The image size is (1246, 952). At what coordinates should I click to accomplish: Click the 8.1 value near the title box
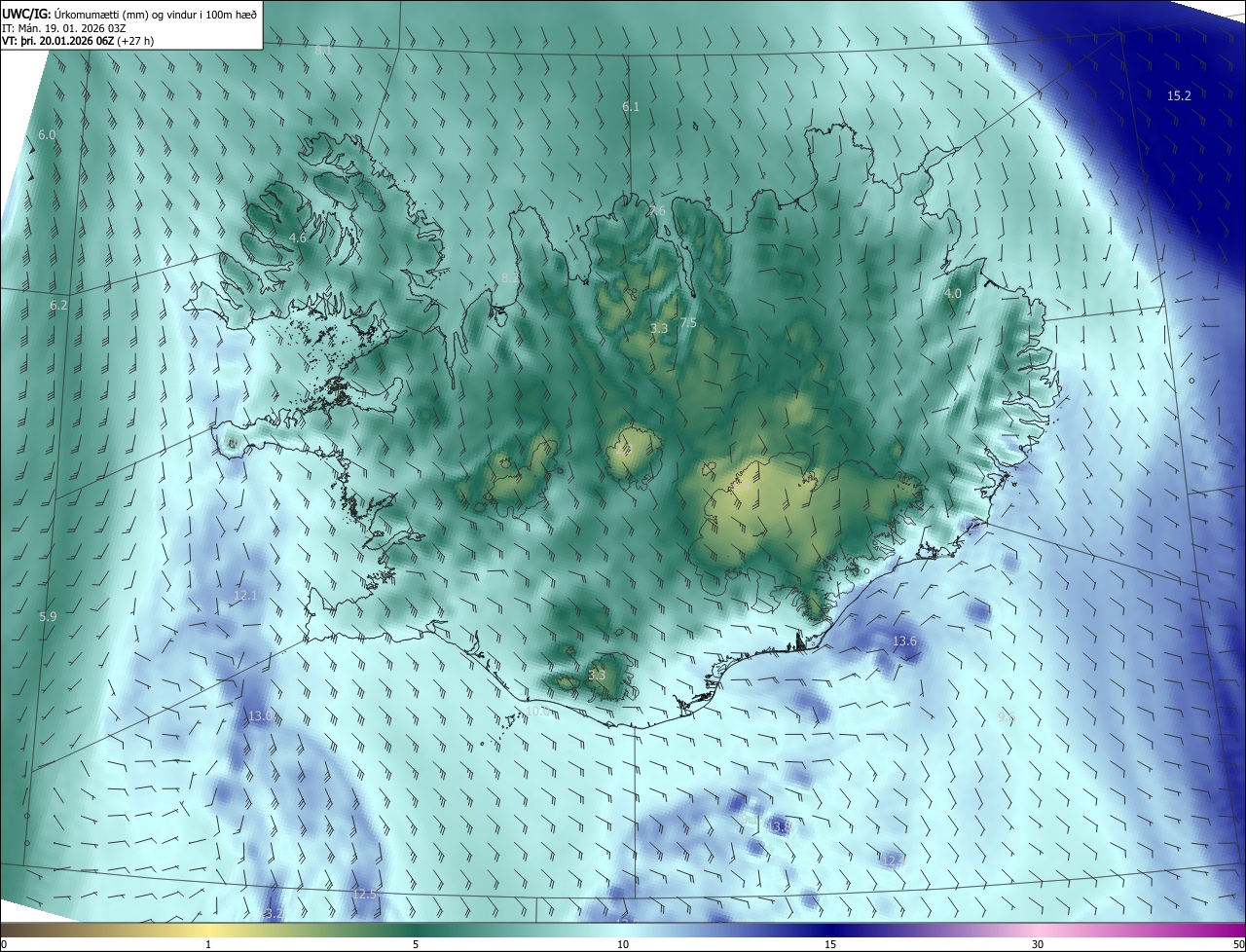[x=322, y=51]
